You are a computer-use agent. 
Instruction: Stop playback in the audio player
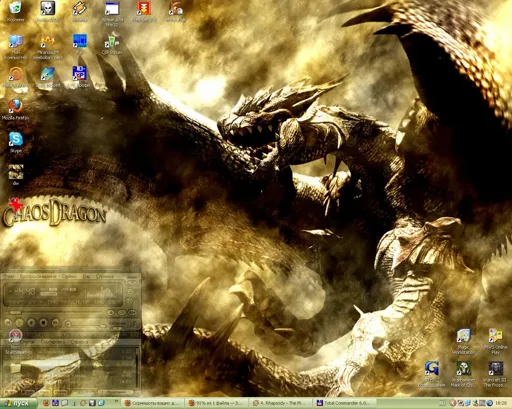click(x=43, y=323)
